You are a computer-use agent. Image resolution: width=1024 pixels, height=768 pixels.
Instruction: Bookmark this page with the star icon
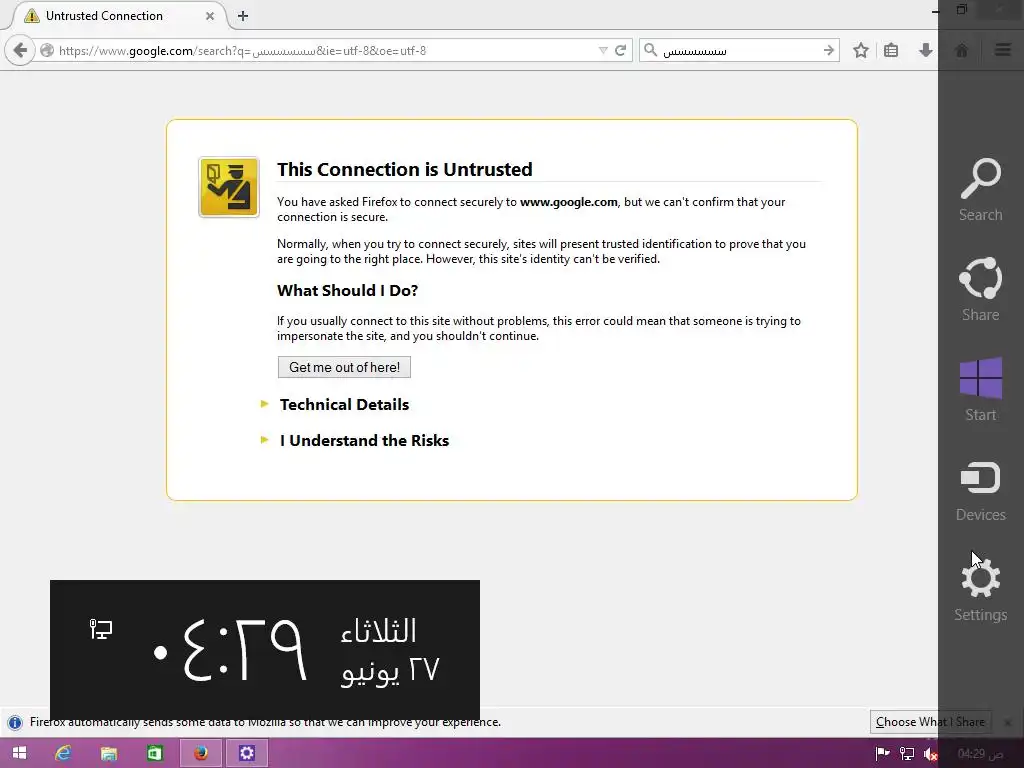pos(861,50)
